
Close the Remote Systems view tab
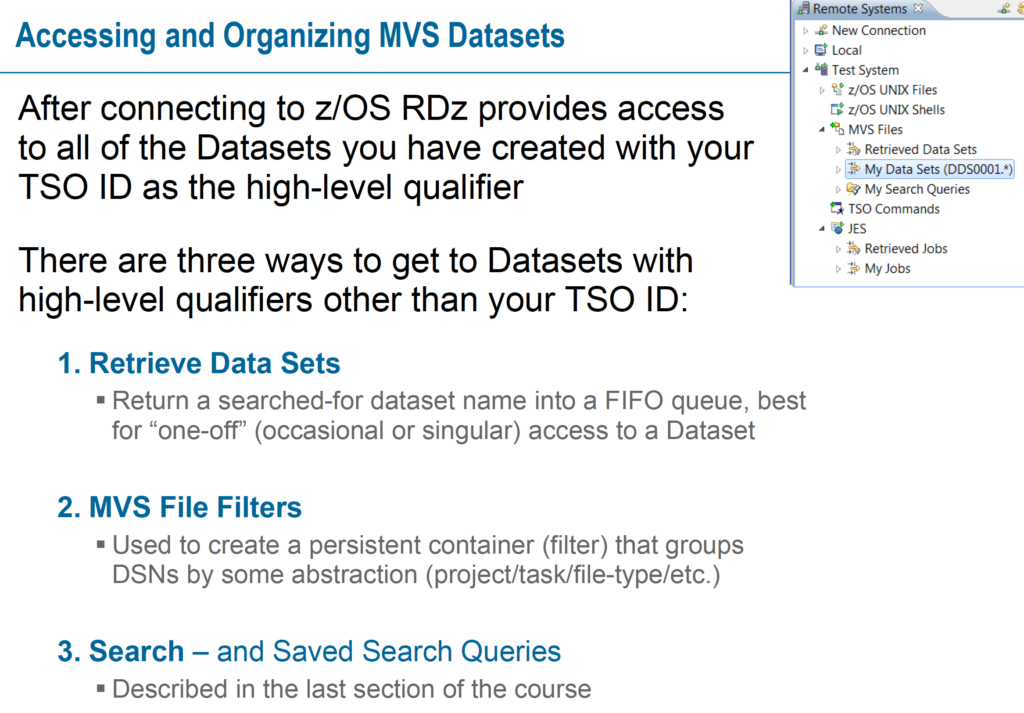click(x=919, y=9)
